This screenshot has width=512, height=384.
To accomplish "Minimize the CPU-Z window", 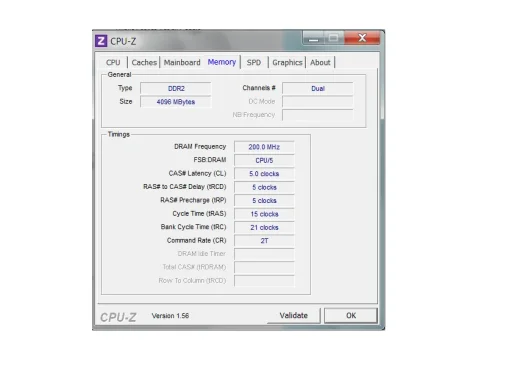I will tap(313, 38).
